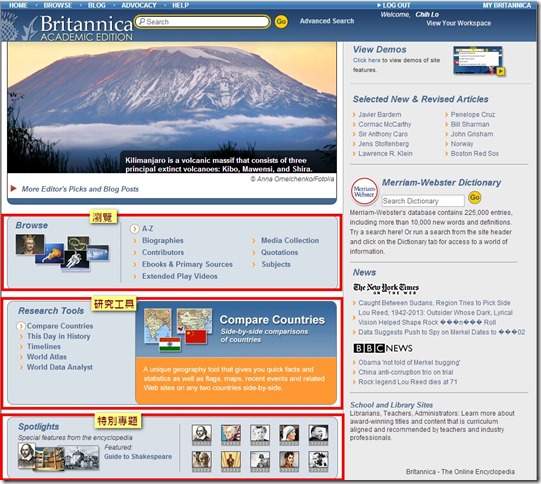Click in the main Britannica Search box
The height and width of the screenshot is (484, 541).
203,22
